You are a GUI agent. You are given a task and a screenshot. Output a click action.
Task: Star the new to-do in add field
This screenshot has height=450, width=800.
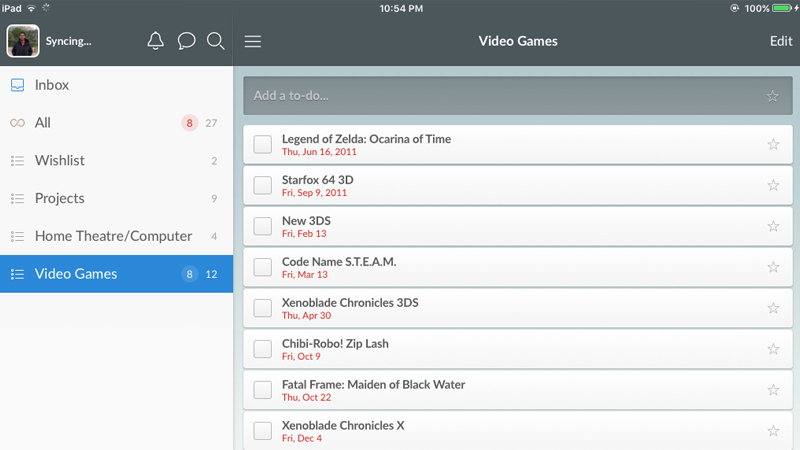point(772,96)
